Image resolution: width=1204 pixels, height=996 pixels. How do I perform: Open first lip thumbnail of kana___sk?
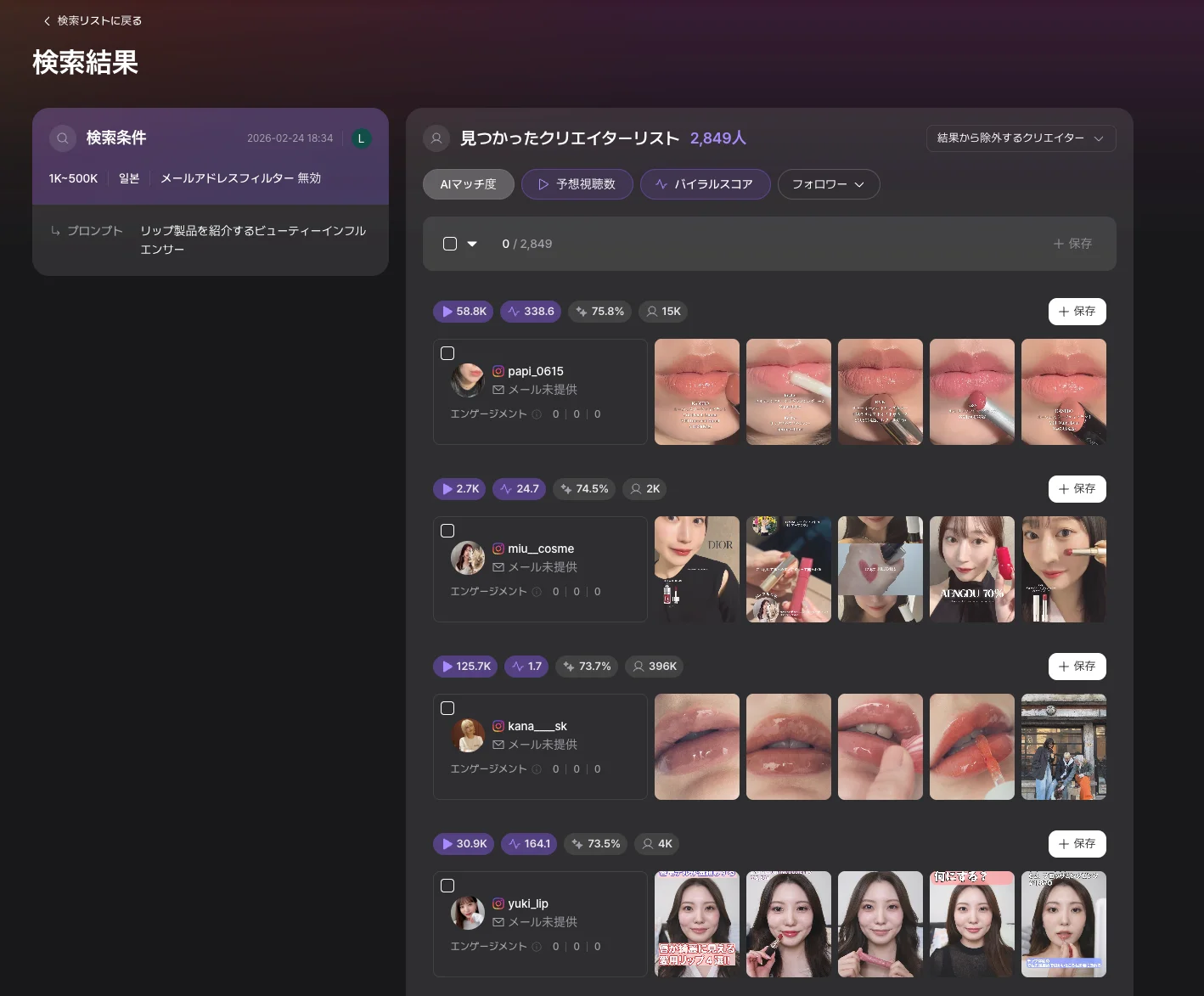click(x=696, y=747)
